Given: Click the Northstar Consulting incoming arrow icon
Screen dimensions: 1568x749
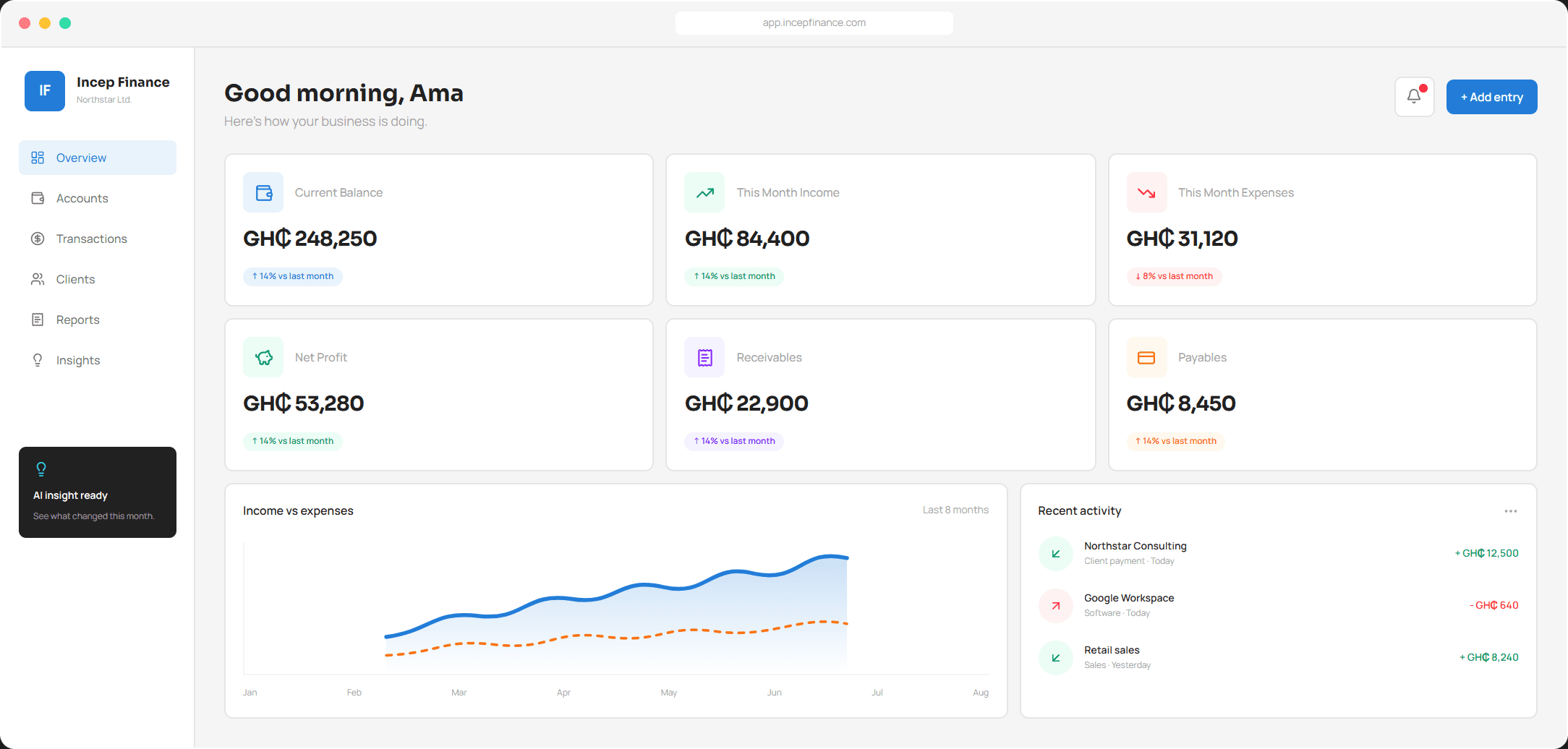Looking at the screenshot, I should coord(1056,554).
